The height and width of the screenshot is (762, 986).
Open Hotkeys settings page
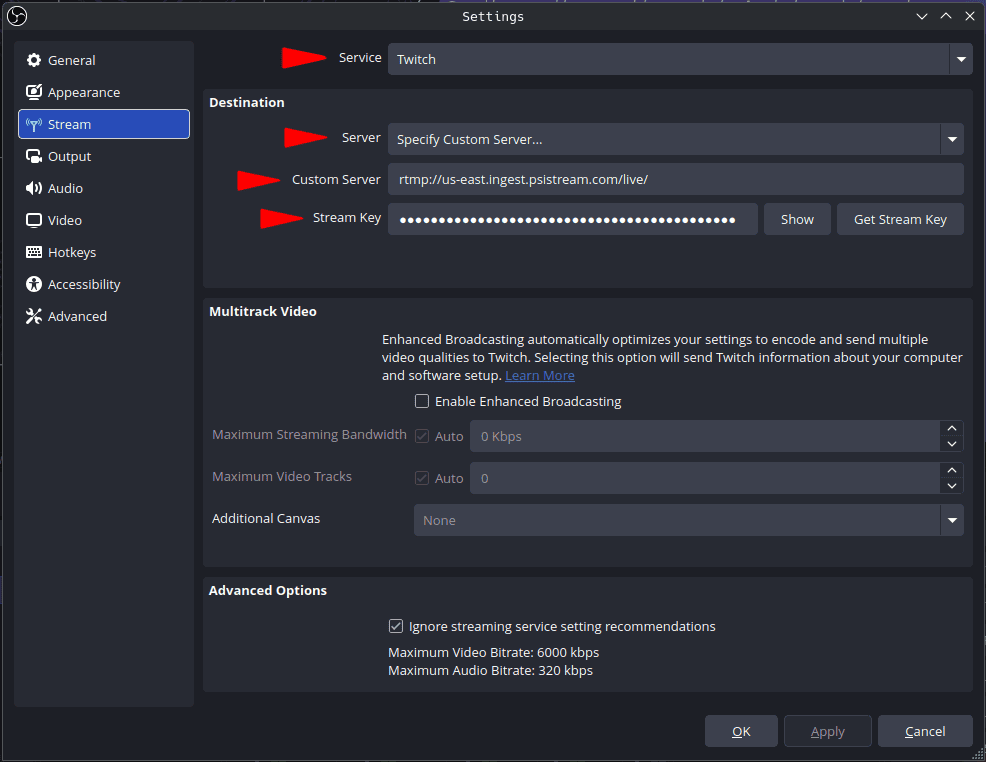click(x=104, y=252)
